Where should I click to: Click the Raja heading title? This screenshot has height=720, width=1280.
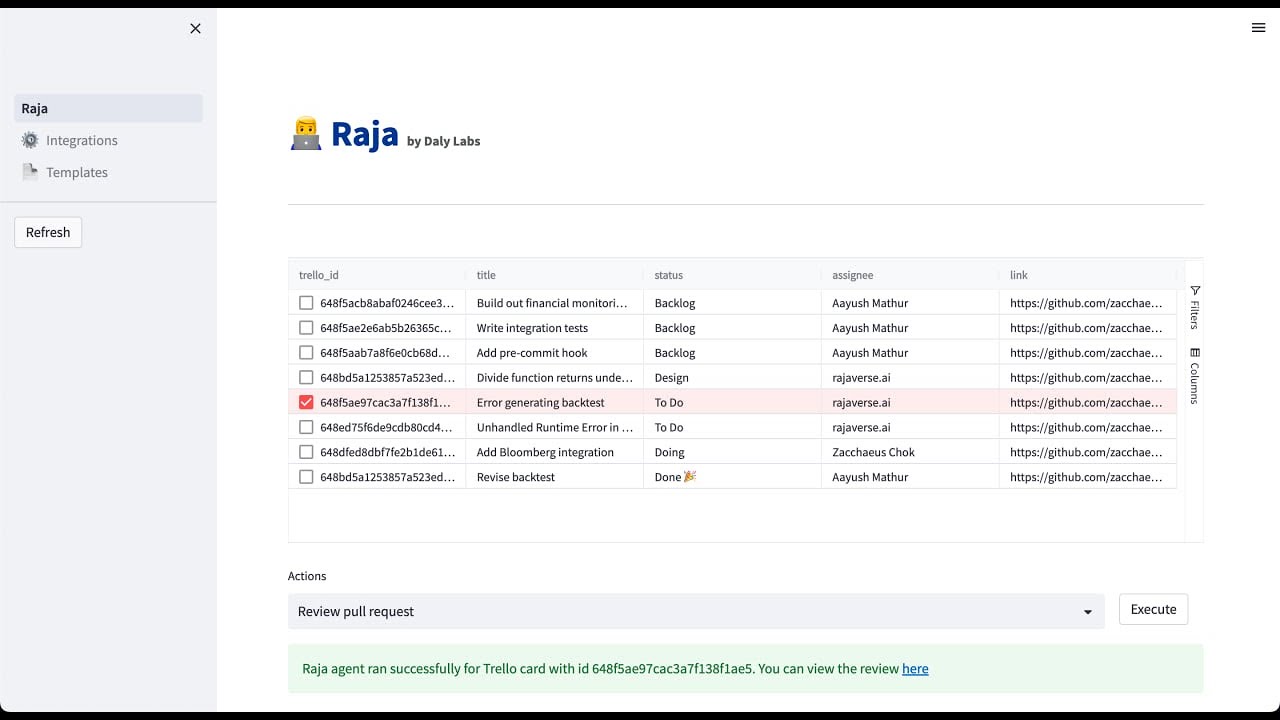click(x=365, y=134)
